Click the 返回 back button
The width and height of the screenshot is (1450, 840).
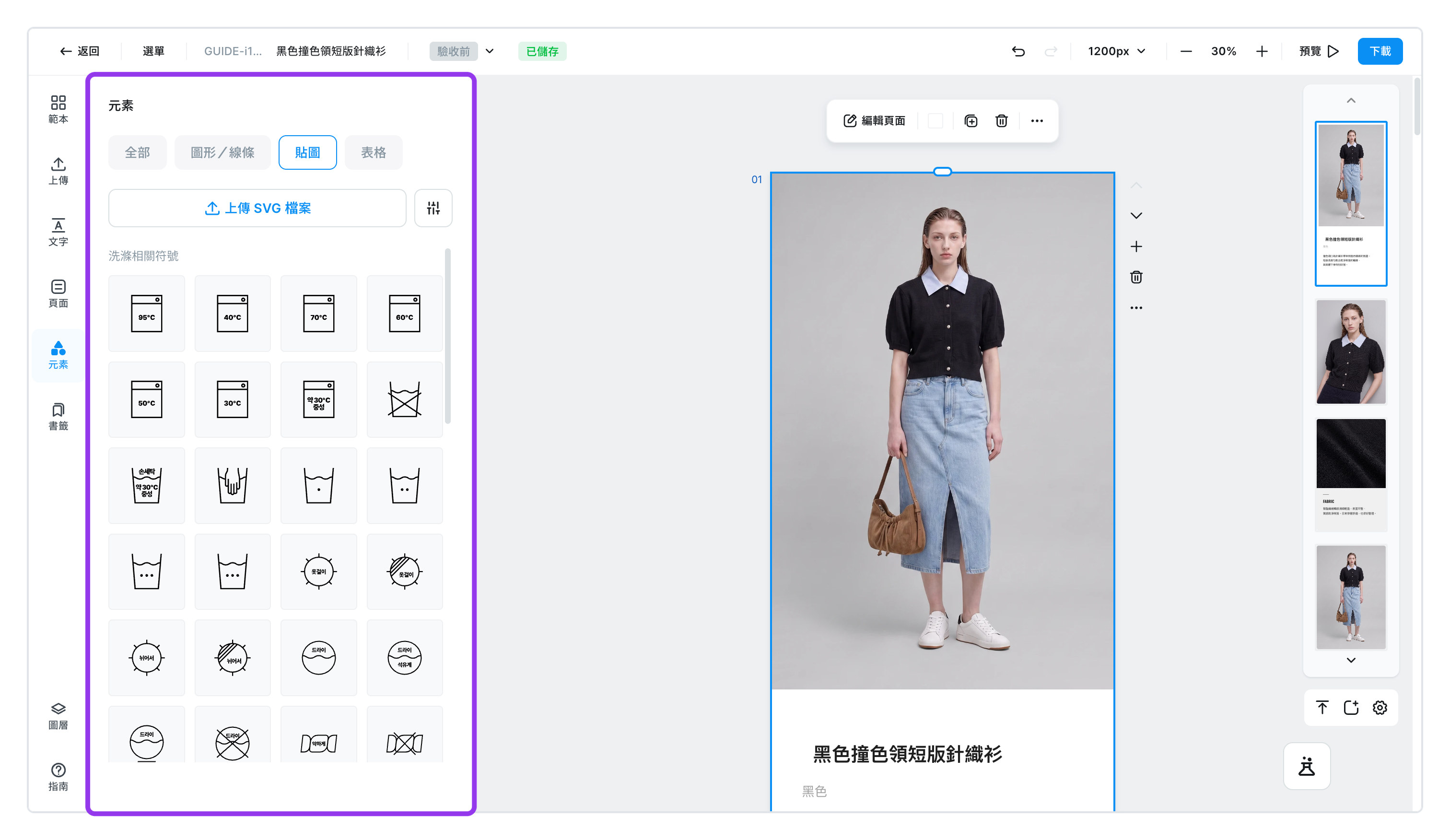80,51
